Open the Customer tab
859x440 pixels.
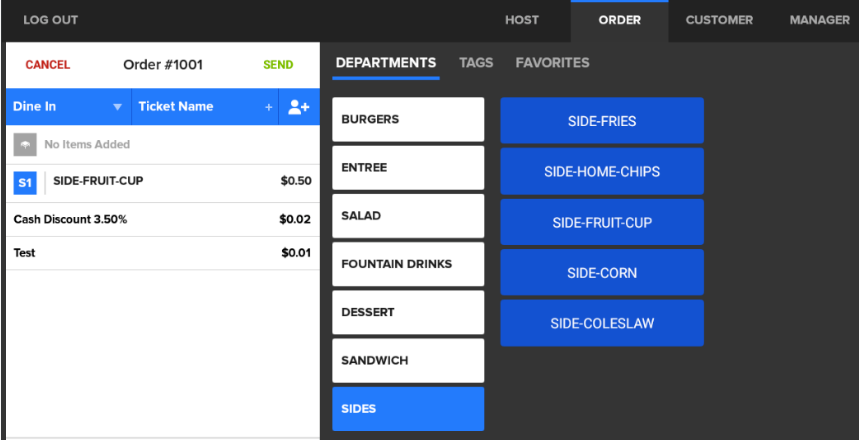719,20
